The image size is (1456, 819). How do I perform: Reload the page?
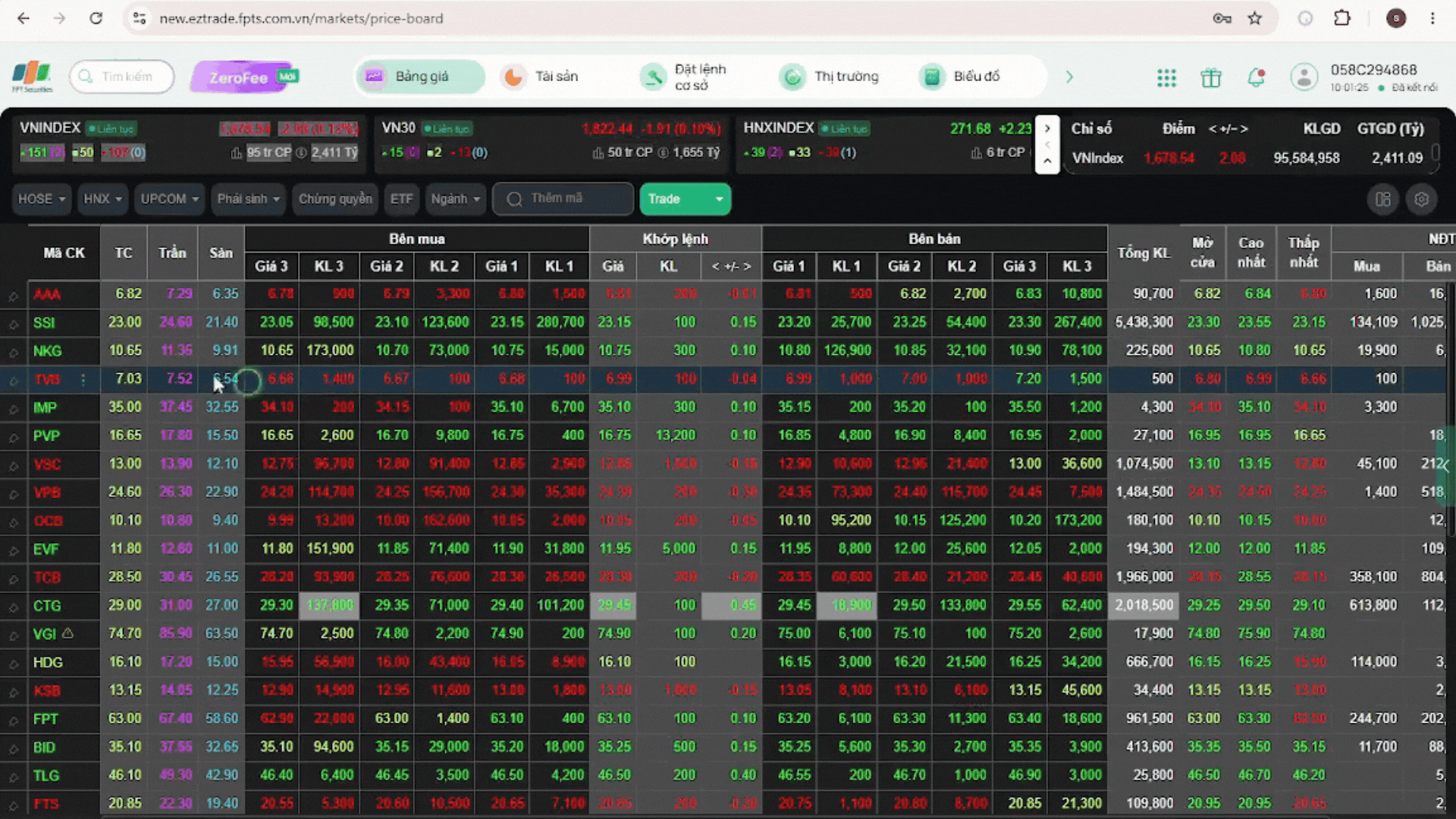[x=96, y=18]
